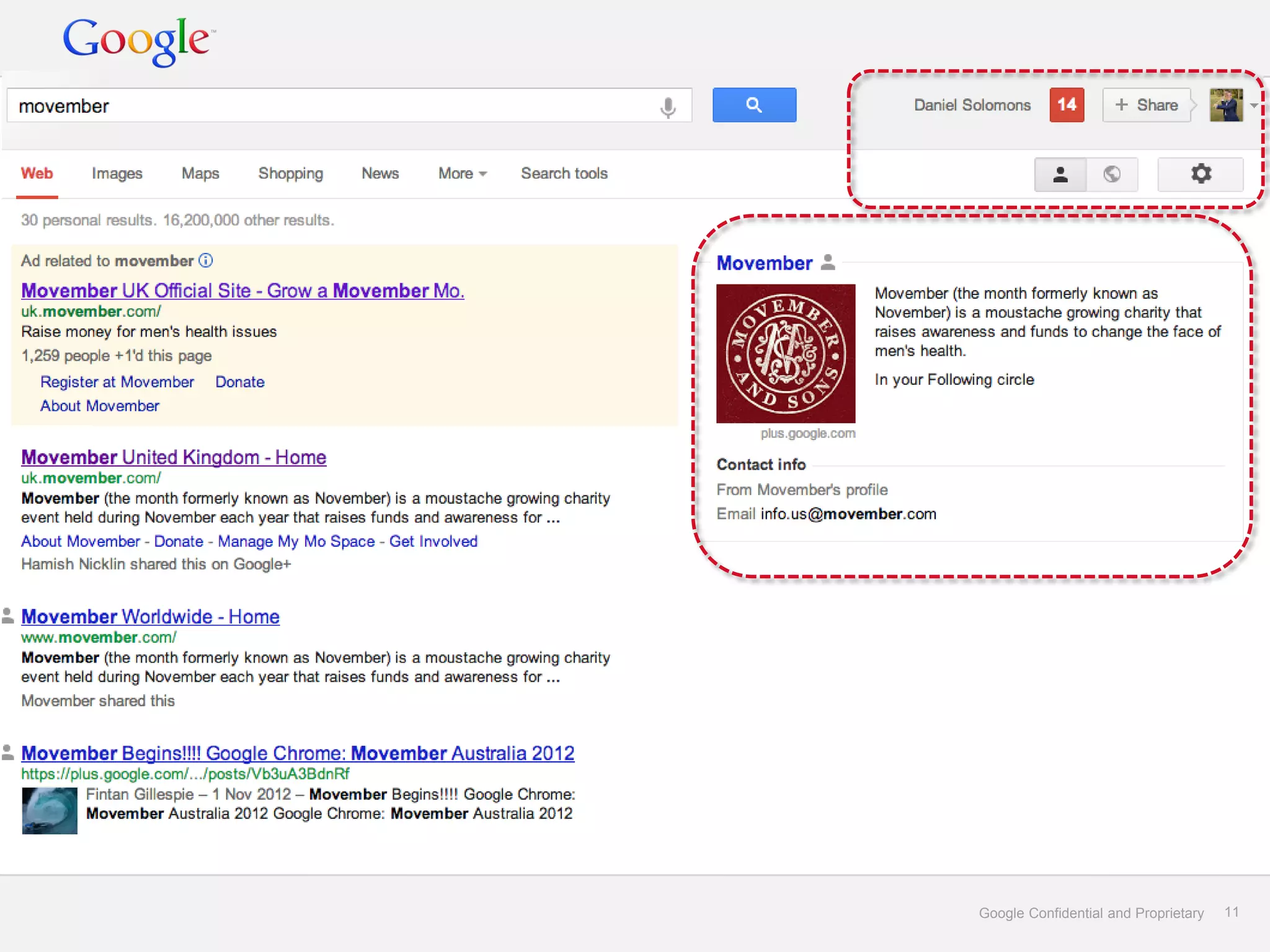
Task: Click '30 personal results' count text
Action: coord(87,220)
